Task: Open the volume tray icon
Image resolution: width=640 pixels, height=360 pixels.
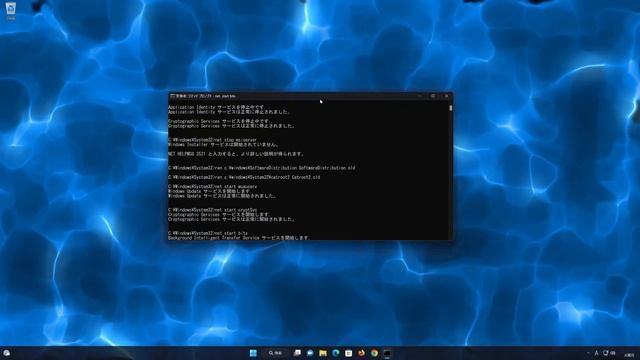Action: (x=613, y=353)
